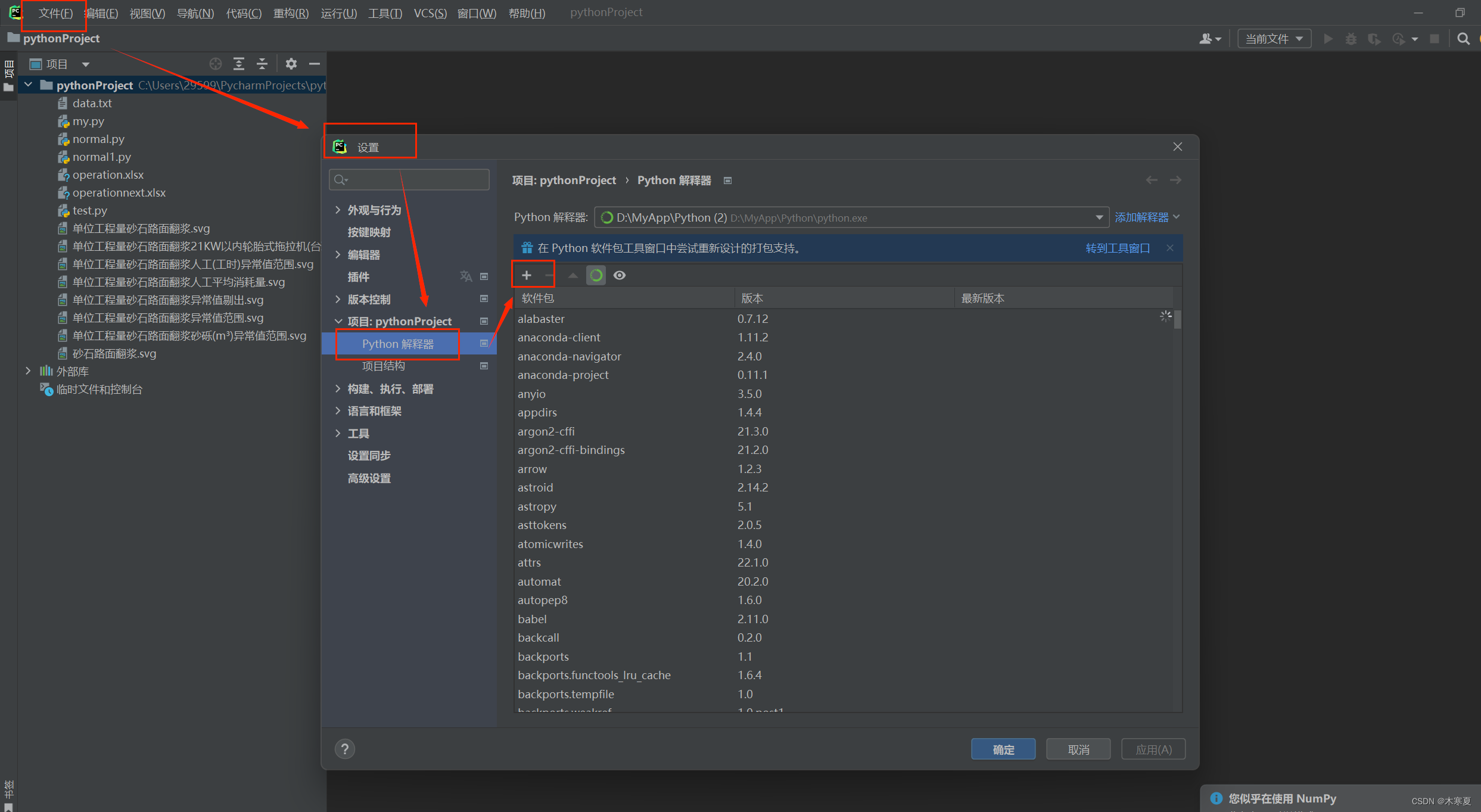The height and width of the screenshot is (812, 1481).
Task: Open the test.py file in project tree
Action: click(x=89, y=210)
